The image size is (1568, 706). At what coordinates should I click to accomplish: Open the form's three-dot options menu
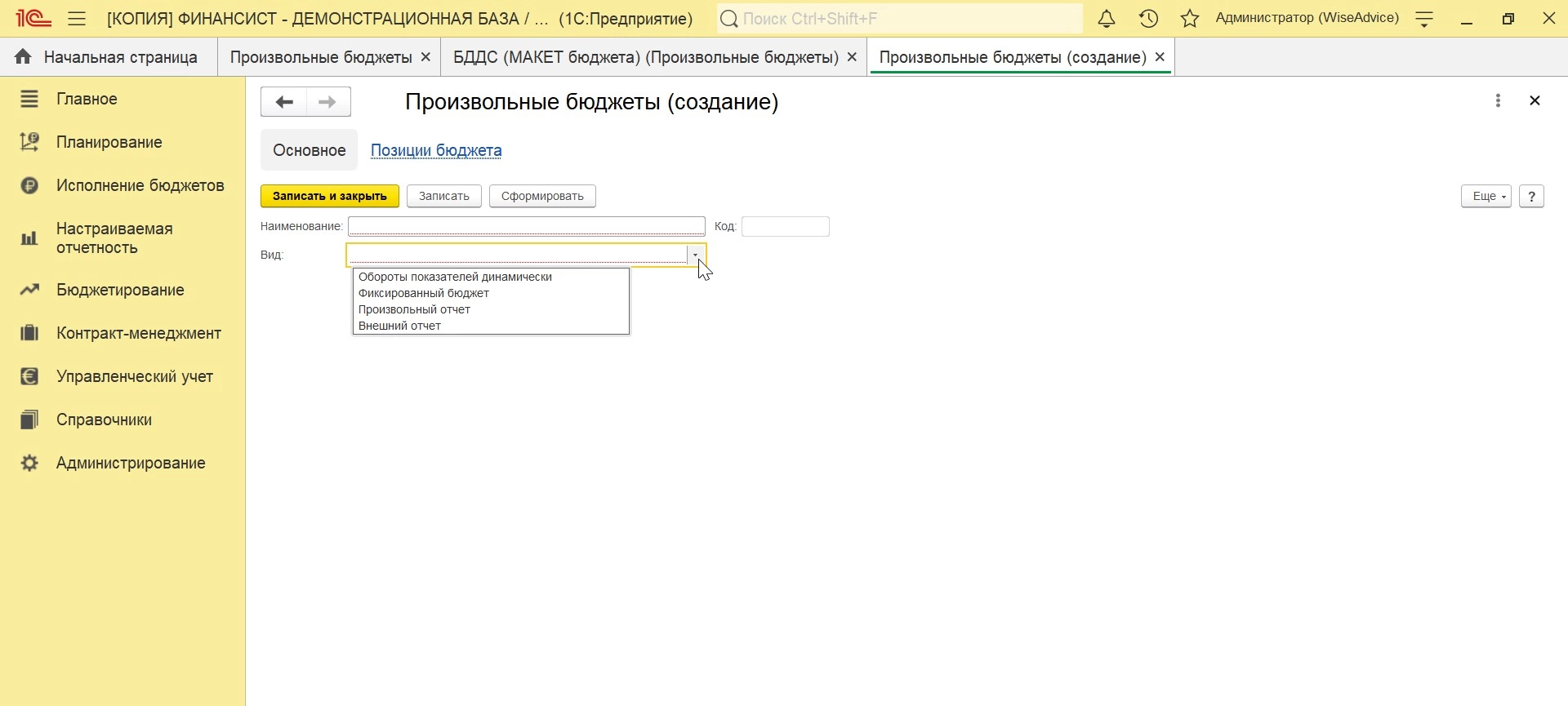point(1498,100)
